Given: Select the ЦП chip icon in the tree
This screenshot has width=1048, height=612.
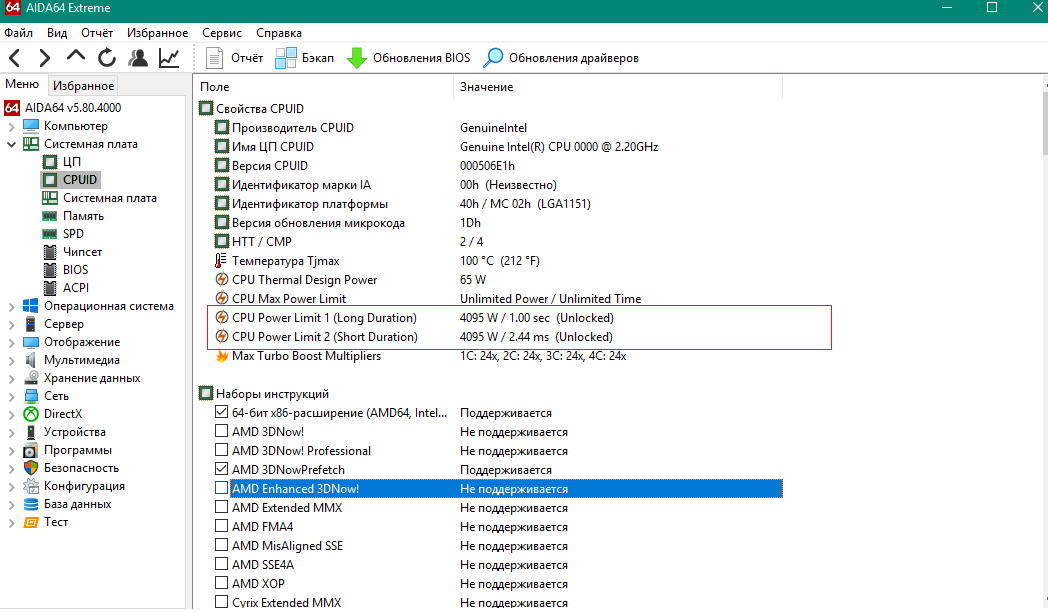Looking at the screenshot, I should [50, 162].
